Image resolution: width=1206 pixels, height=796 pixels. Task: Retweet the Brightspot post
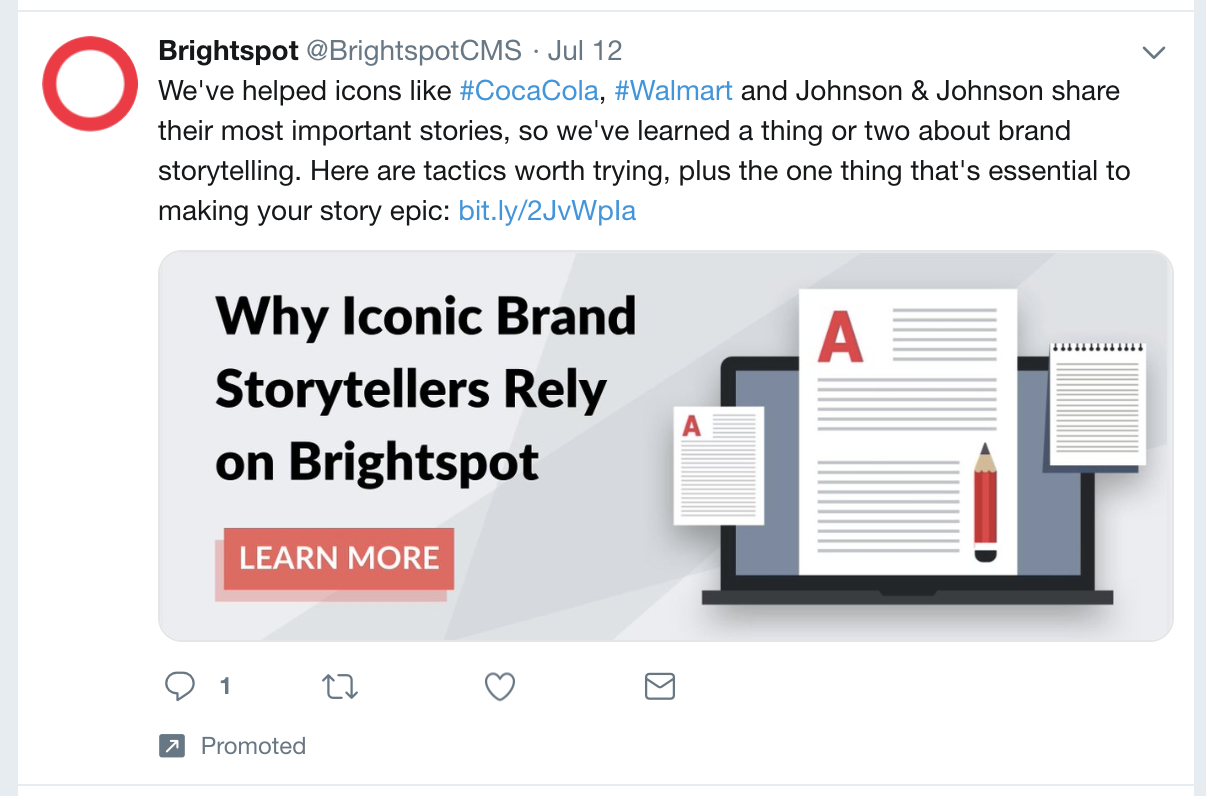[340, 686]
